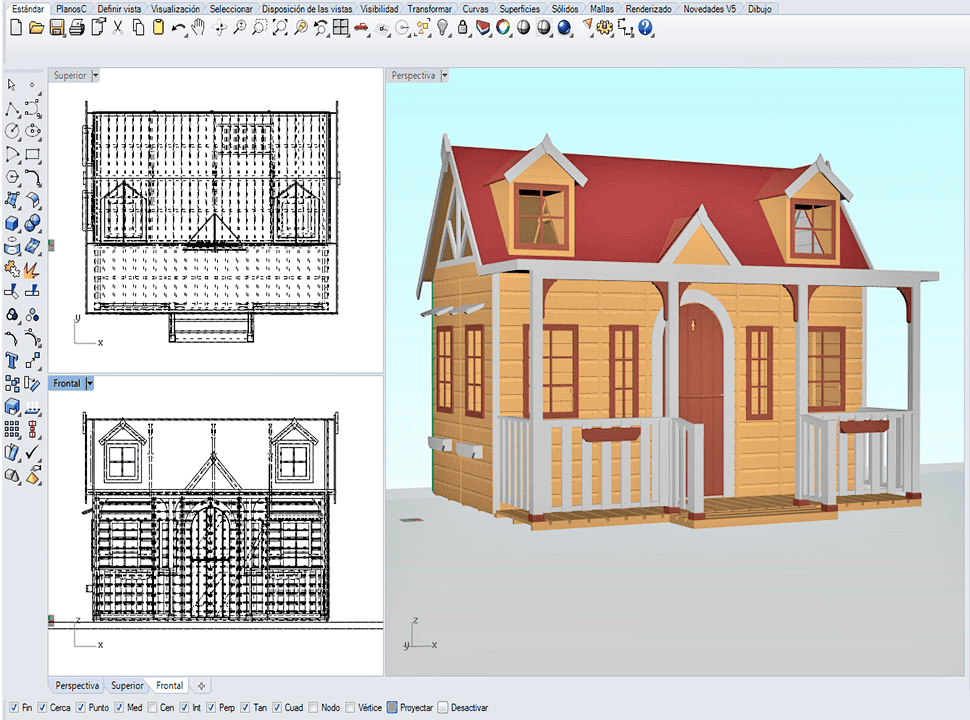This screenshot has width=970, height=720.
Task: Select the bottom Perspectiva viewport tab
Action: 77,685
